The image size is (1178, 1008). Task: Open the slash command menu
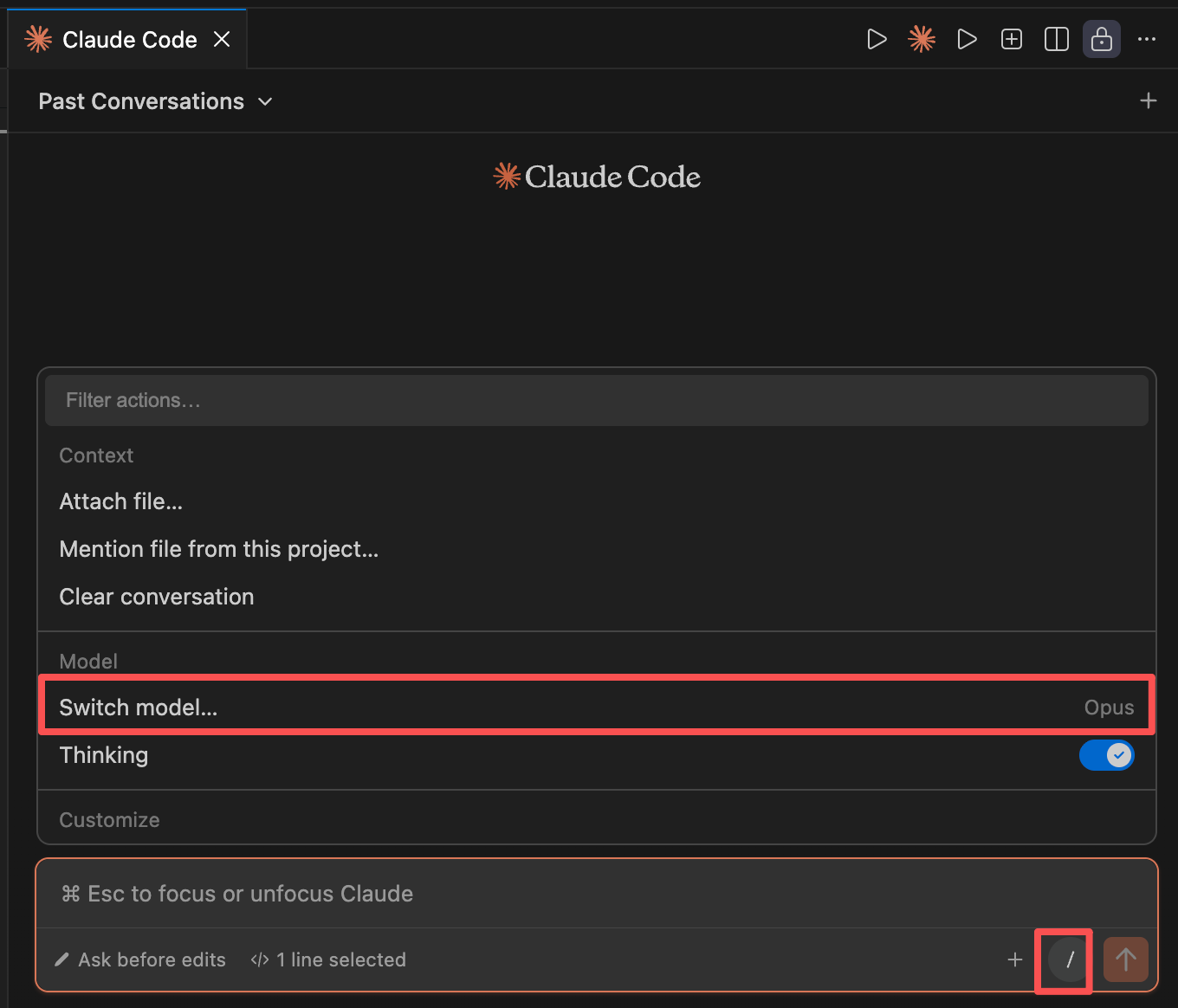click(1064, 960)
